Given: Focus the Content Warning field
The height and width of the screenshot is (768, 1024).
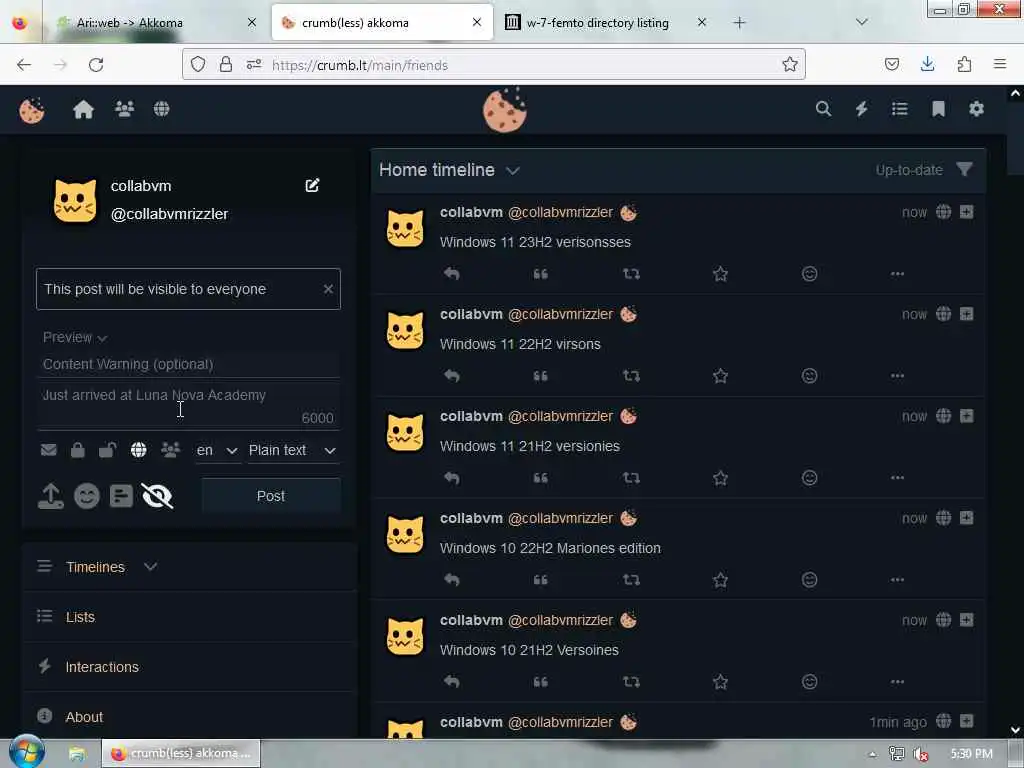Looking at the screenshot, I should pyautogui.click(x=188, y=364).
